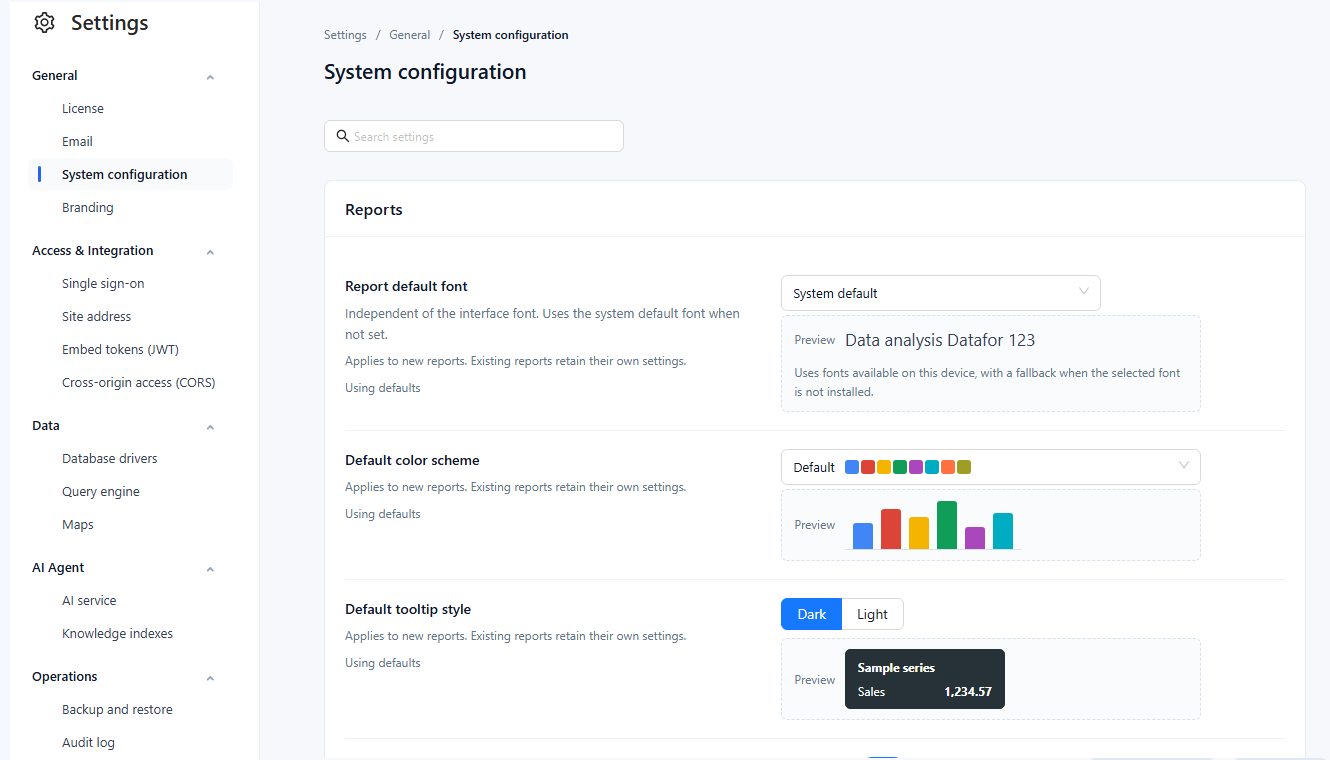Open Maps settings page

point(78,524)
